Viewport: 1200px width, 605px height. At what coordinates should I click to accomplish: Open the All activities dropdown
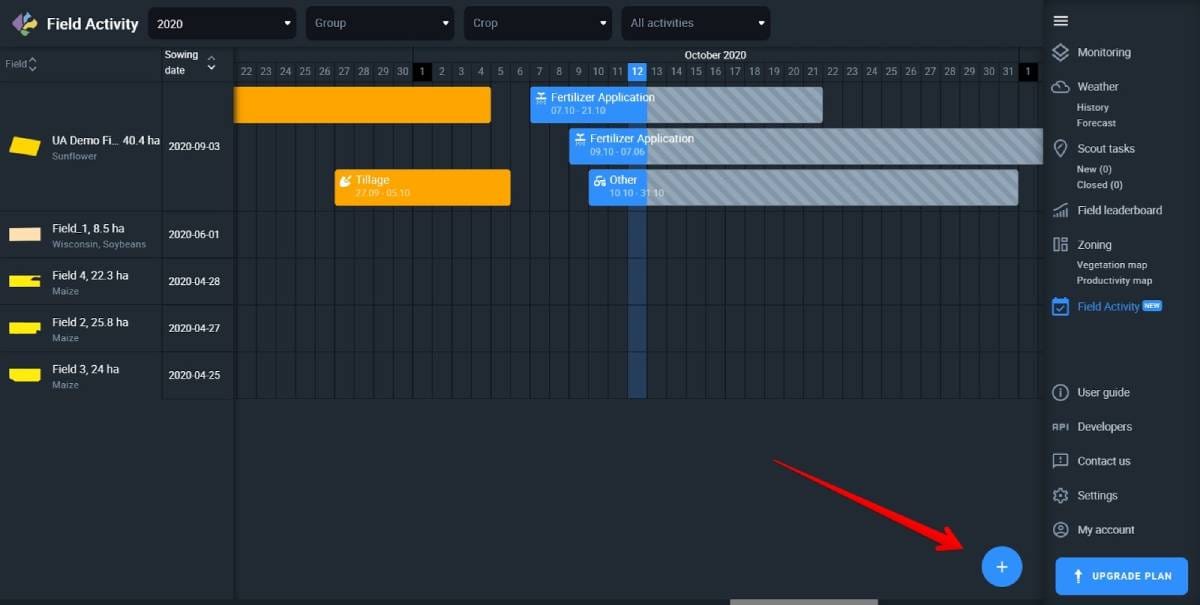[696, 23]
